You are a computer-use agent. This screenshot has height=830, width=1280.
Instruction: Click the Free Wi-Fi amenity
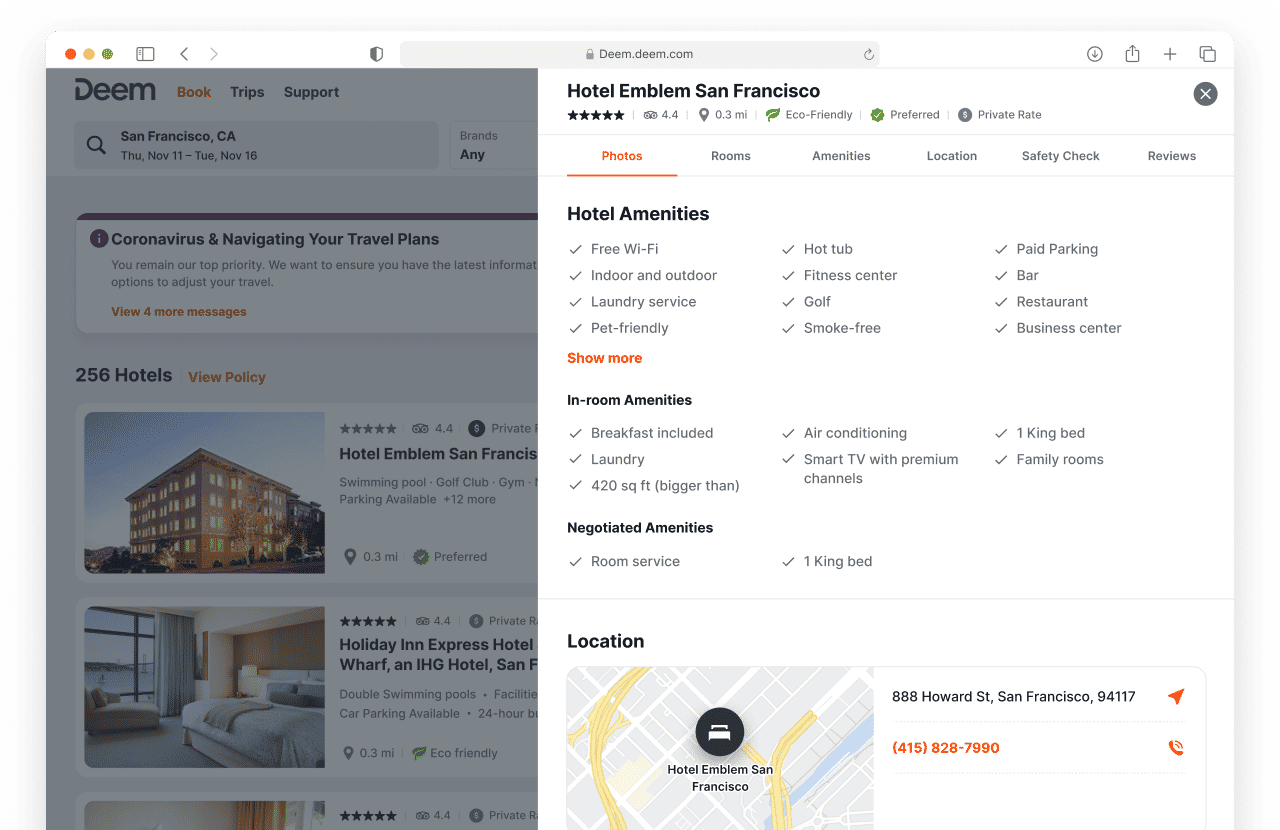(x=624, y=249)
